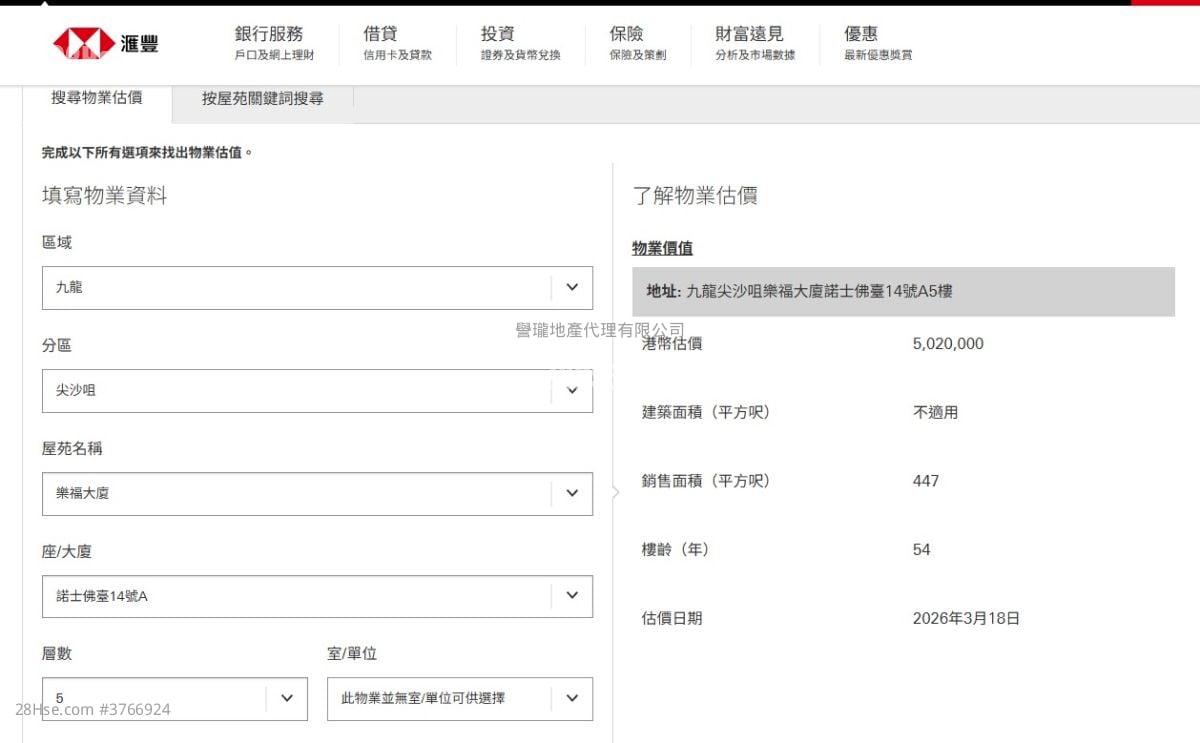
Task: Open the 區域 dropdown showing 九龍
Action: [573, 287]
